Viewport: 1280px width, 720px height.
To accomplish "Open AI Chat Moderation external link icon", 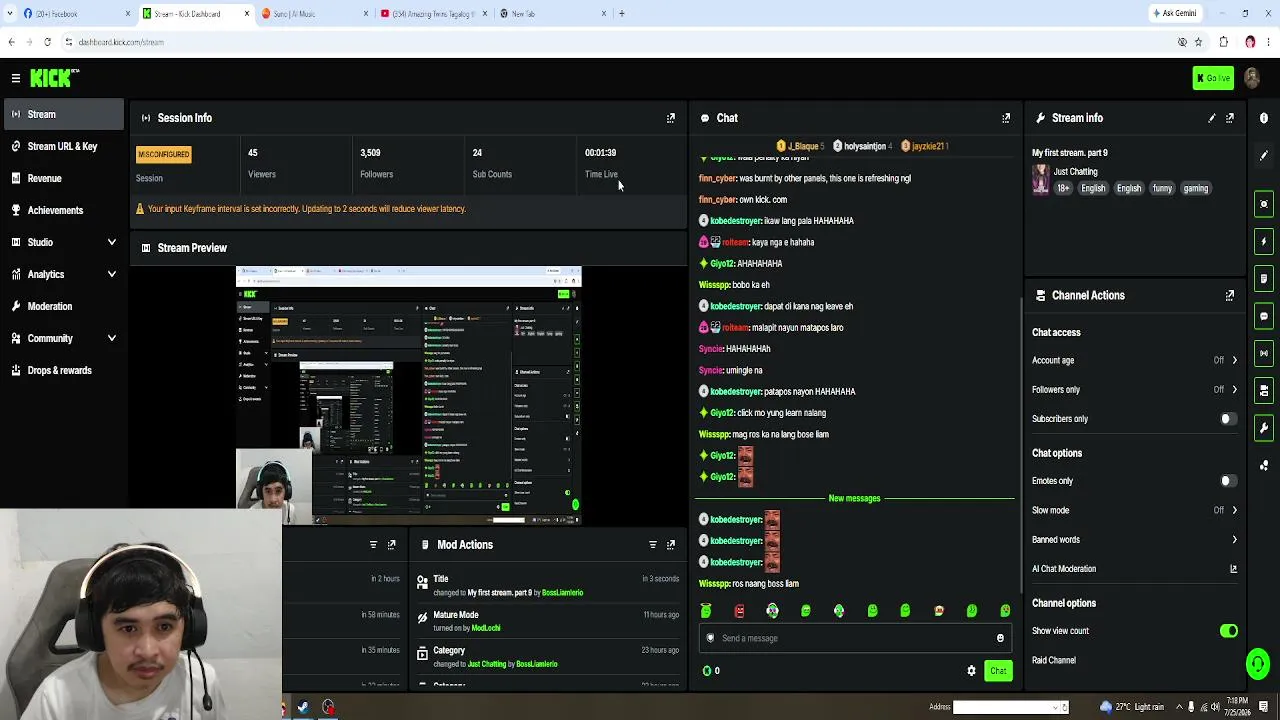I will pyautogui.click(x=1233, y=569).
